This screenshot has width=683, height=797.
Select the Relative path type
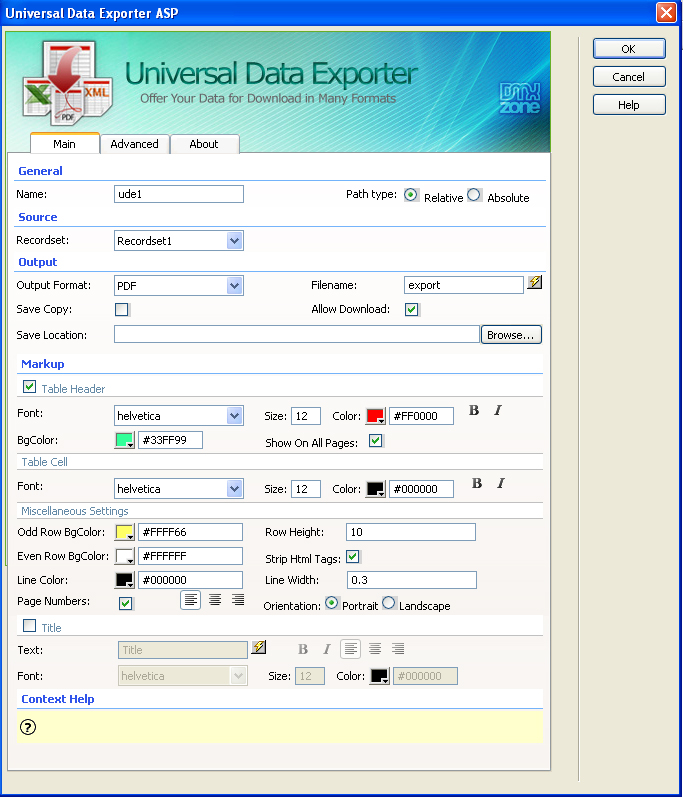click(x=411, y=195)
